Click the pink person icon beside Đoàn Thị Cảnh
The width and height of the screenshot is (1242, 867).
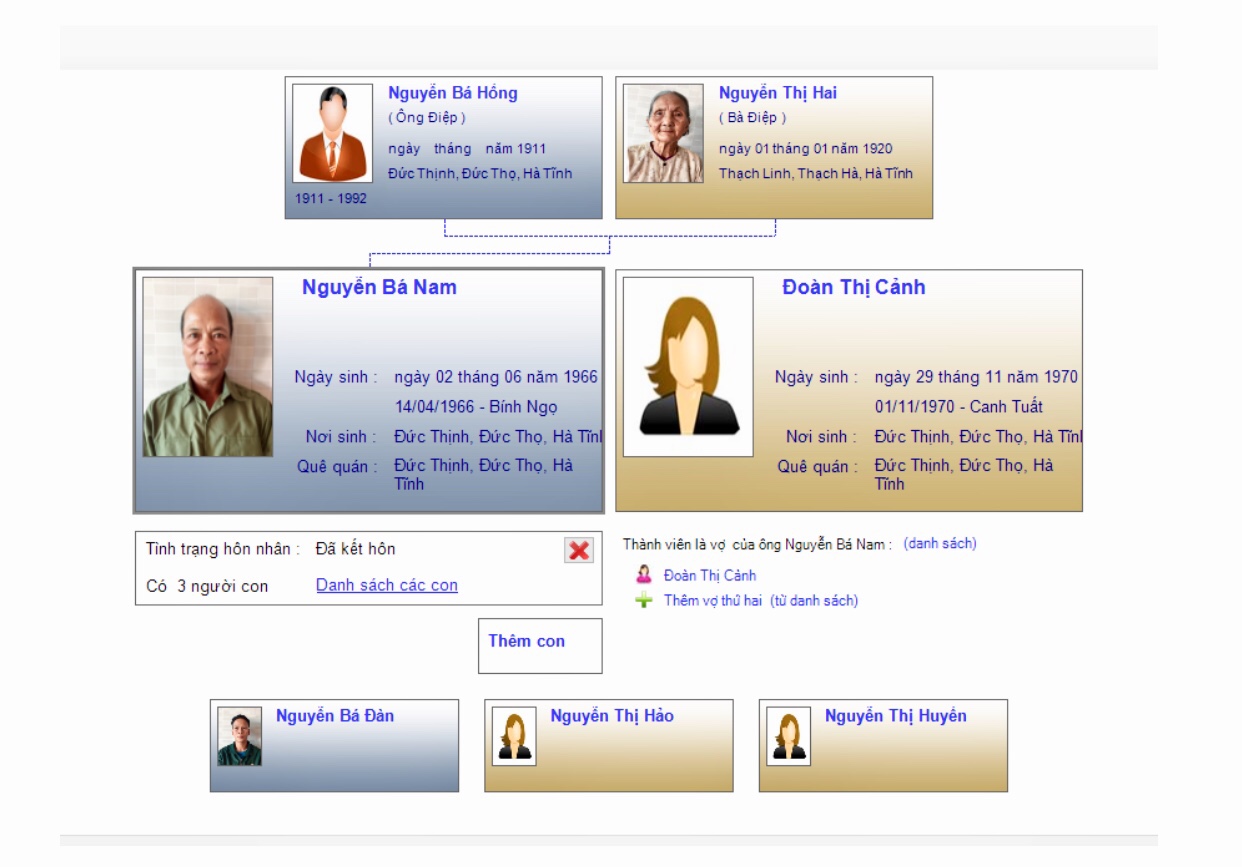(644, 575)
